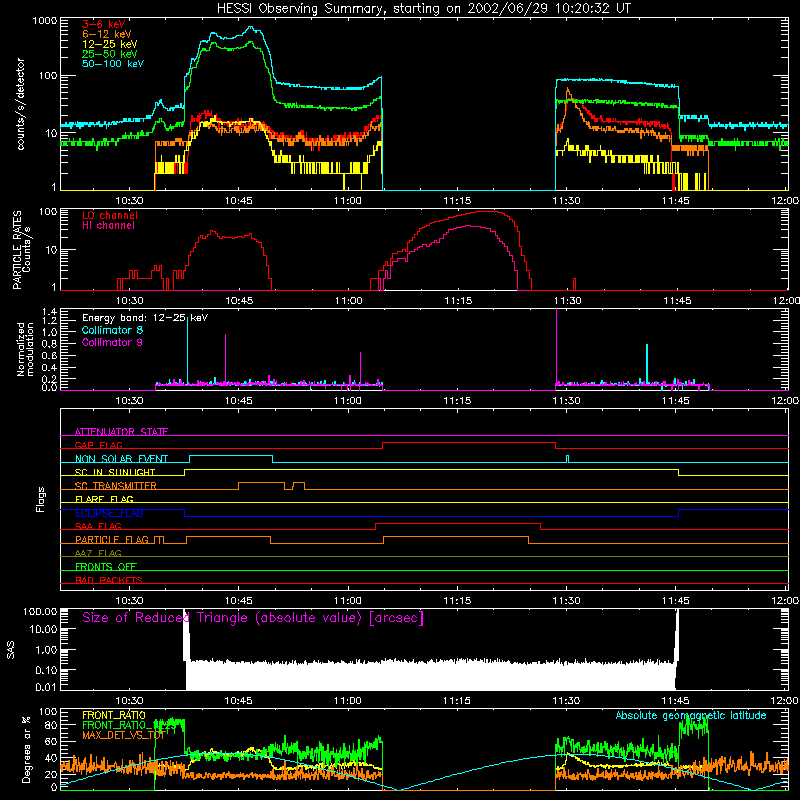
Task: Click the Absolute geomagnetic latitude legend text
Action: 691,715
